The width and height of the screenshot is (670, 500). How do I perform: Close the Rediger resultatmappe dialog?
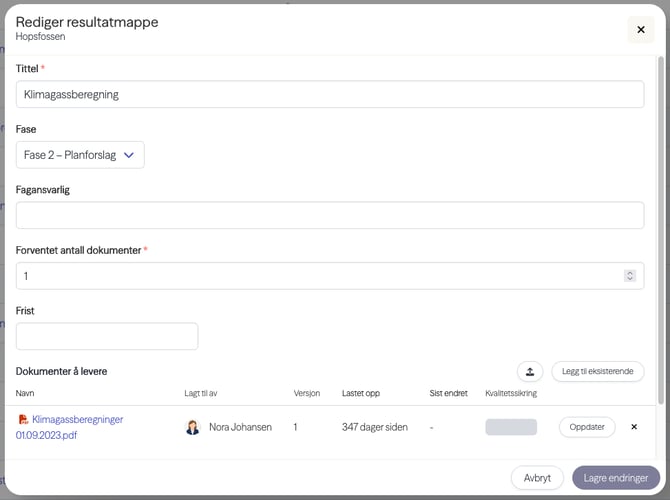point(641,30)
